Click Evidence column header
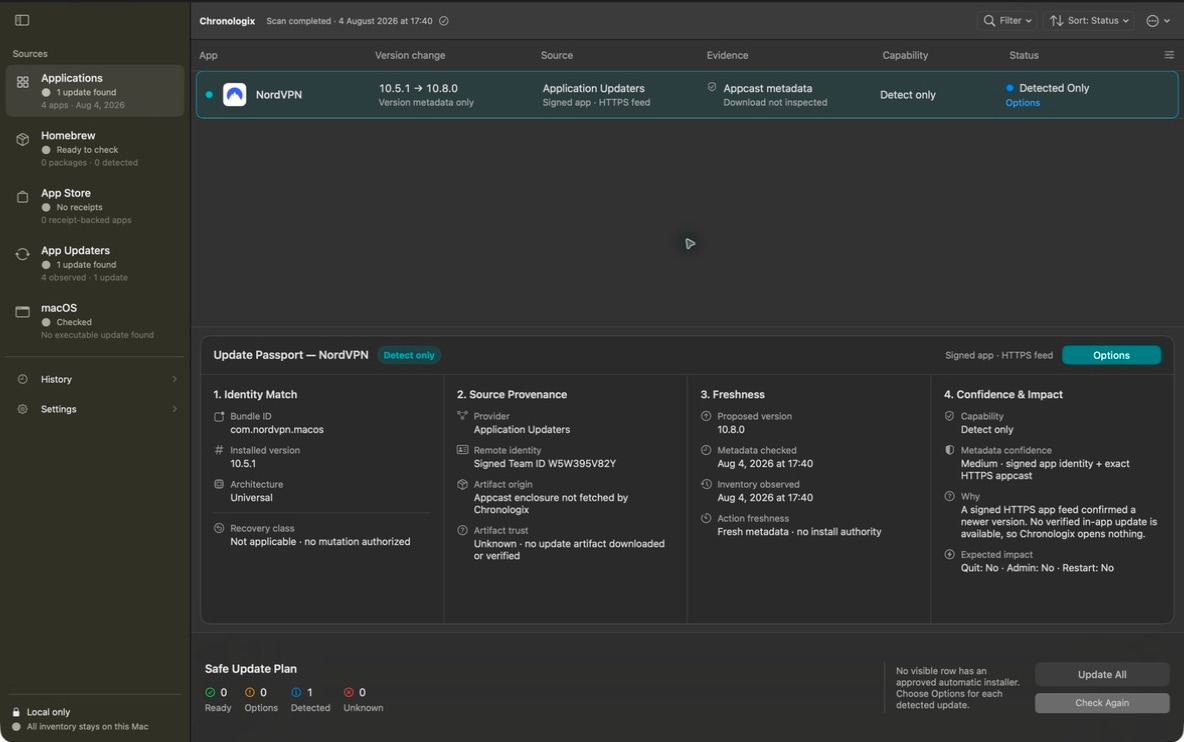 727,55
